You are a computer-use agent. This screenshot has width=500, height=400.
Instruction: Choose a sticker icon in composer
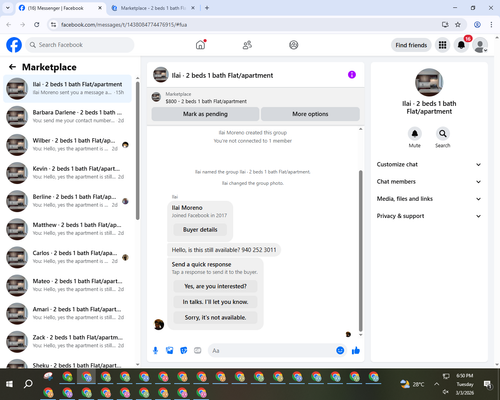184,350
